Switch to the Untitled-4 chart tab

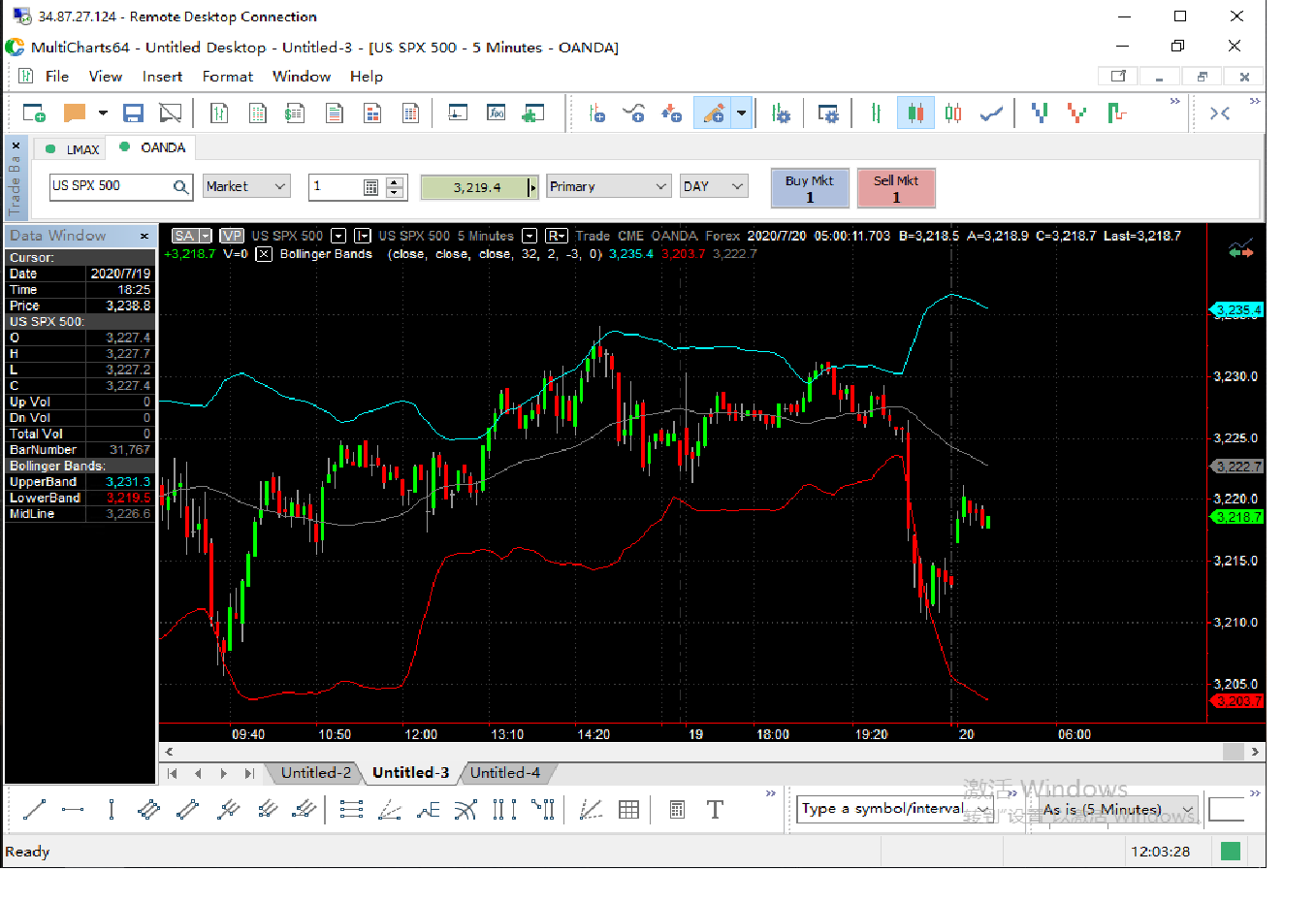point(505,773)
